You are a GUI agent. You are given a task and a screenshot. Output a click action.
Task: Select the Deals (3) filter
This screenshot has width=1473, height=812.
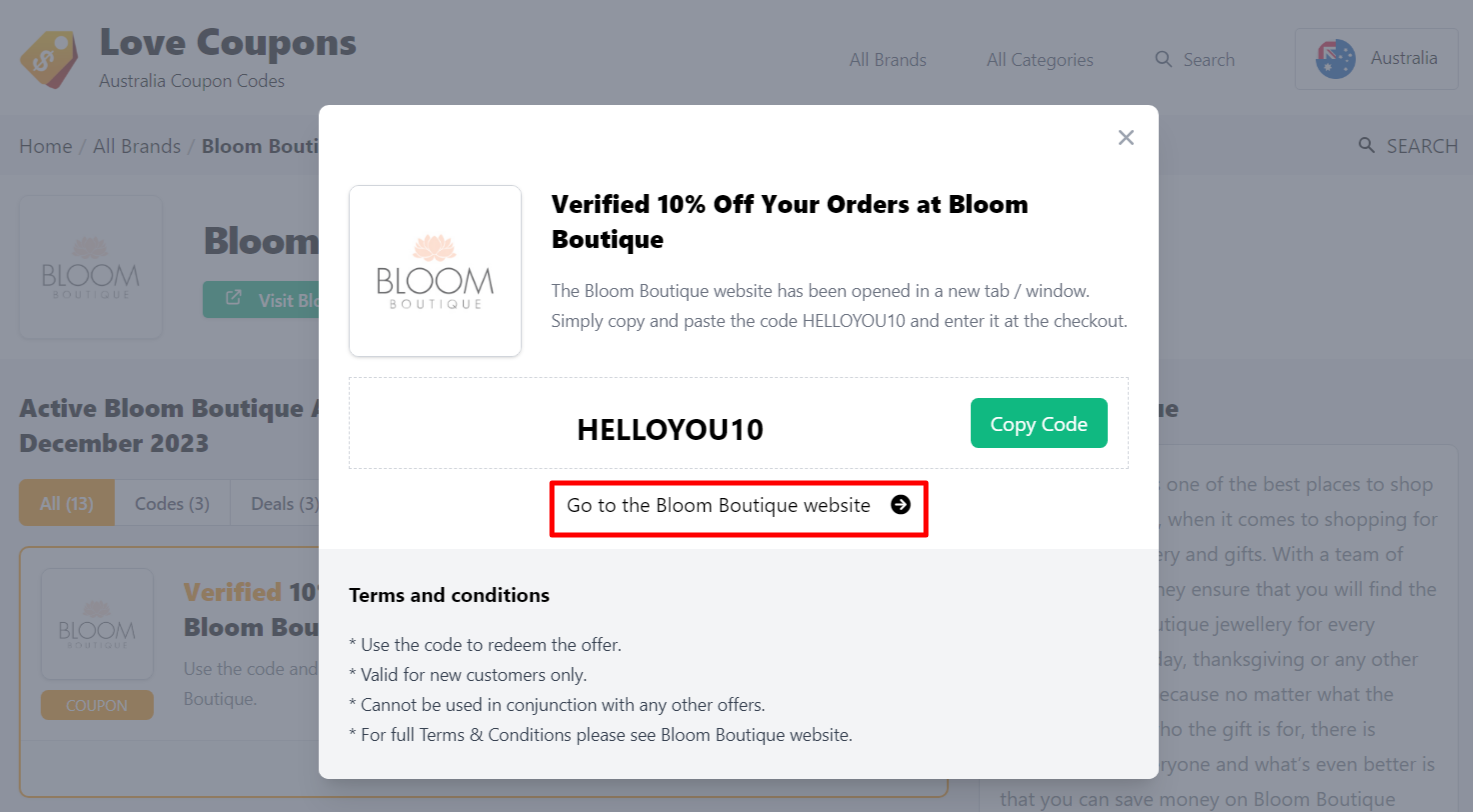point(283,503)
